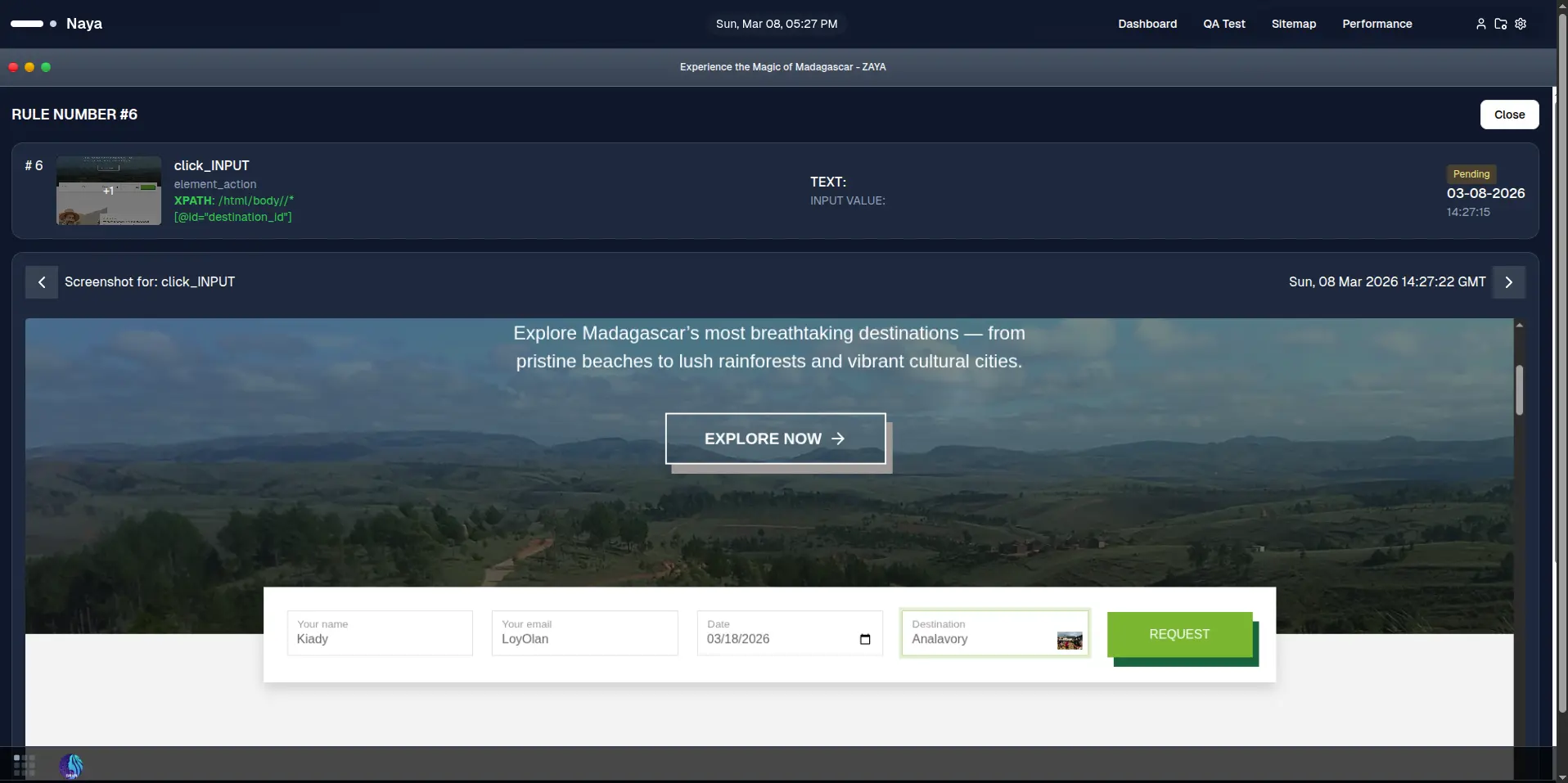Open the Dashboard menu item

[1147, 24]
